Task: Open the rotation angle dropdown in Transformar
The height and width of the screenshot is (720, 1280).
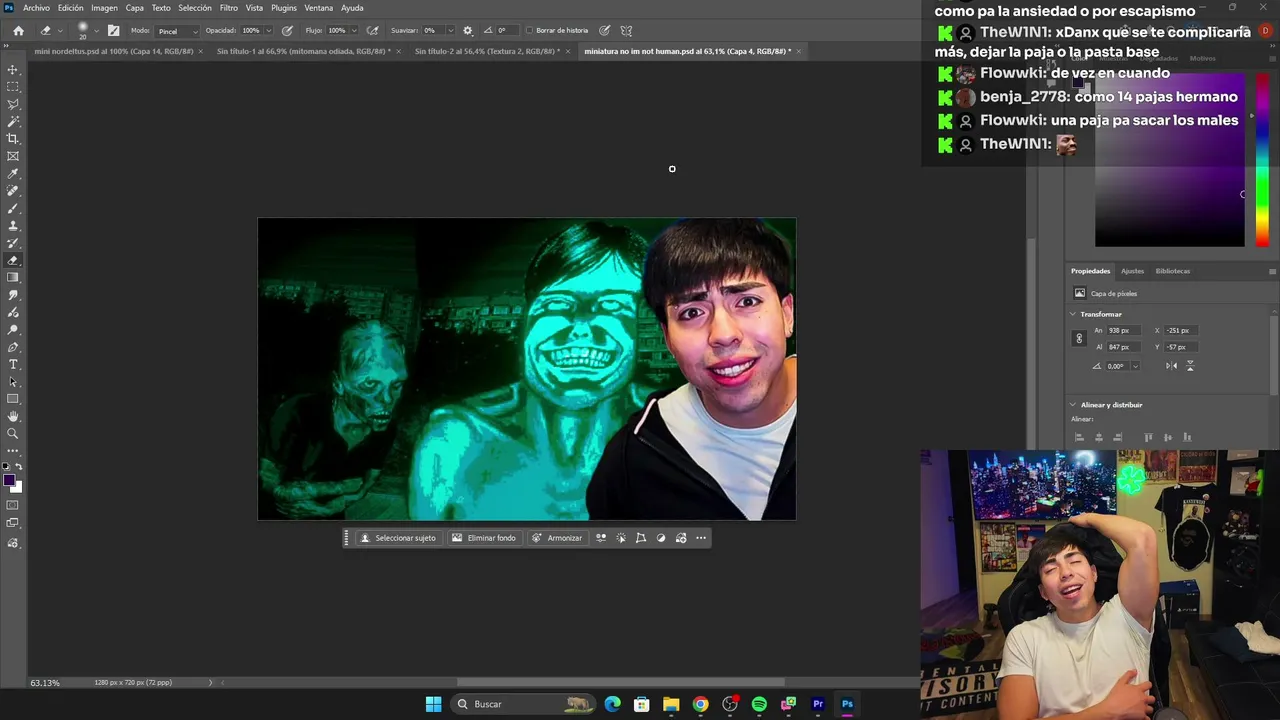Action: click(x=1135, y=366)
